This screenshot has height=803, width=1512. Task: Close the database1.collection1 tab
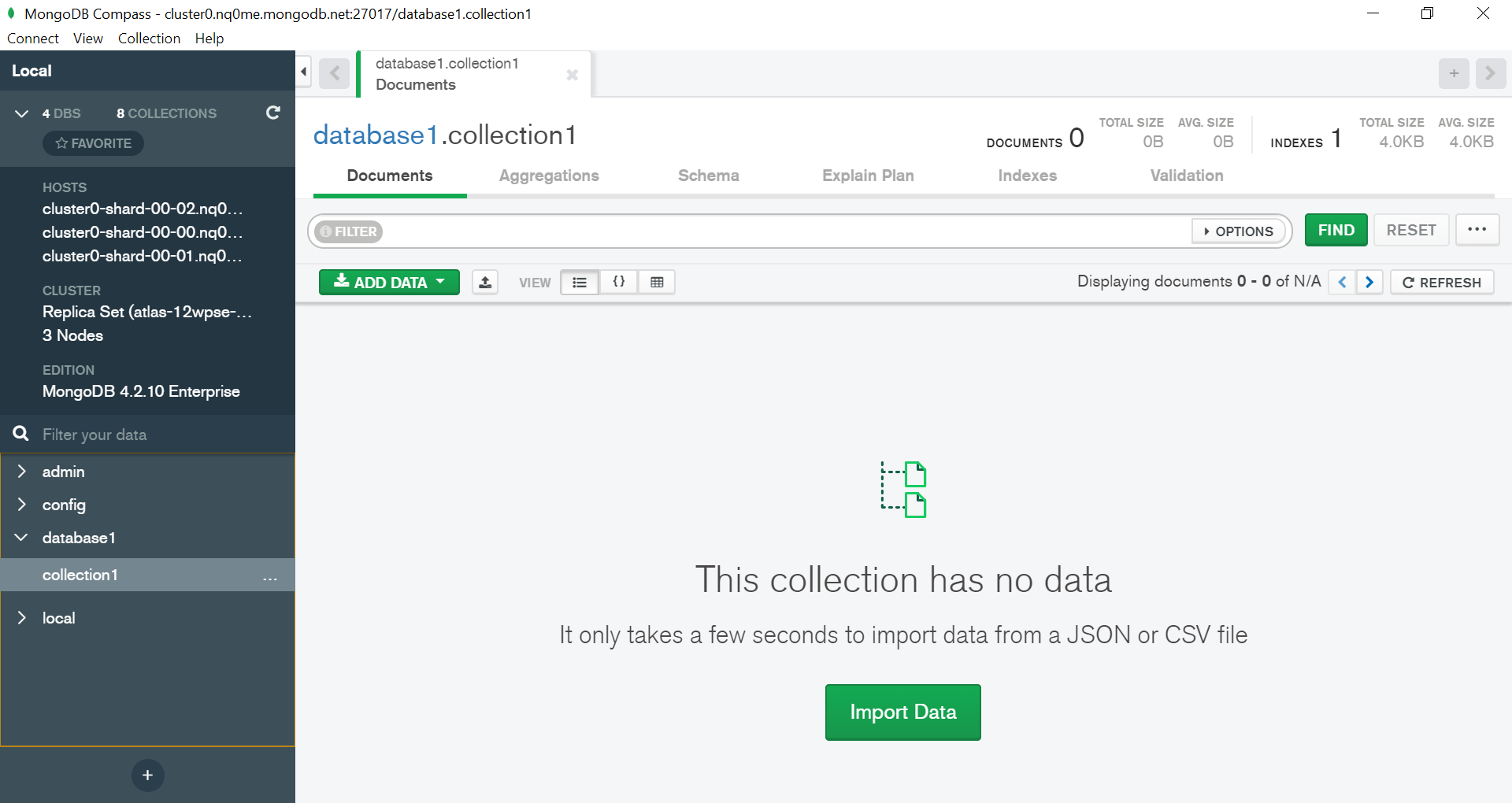572,74
